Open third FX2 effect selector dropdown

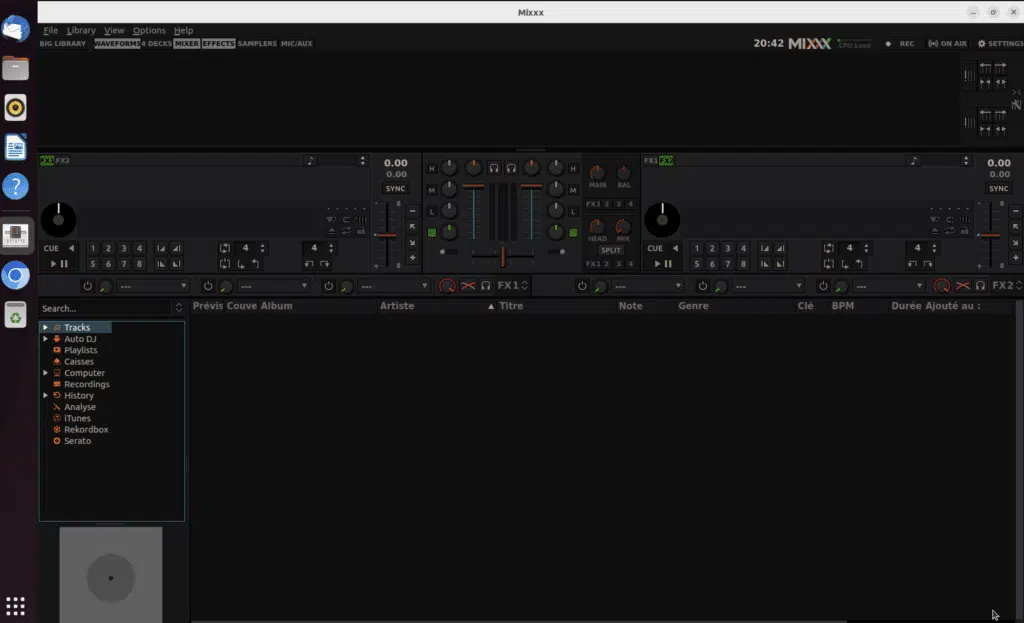tap(888, 286)
